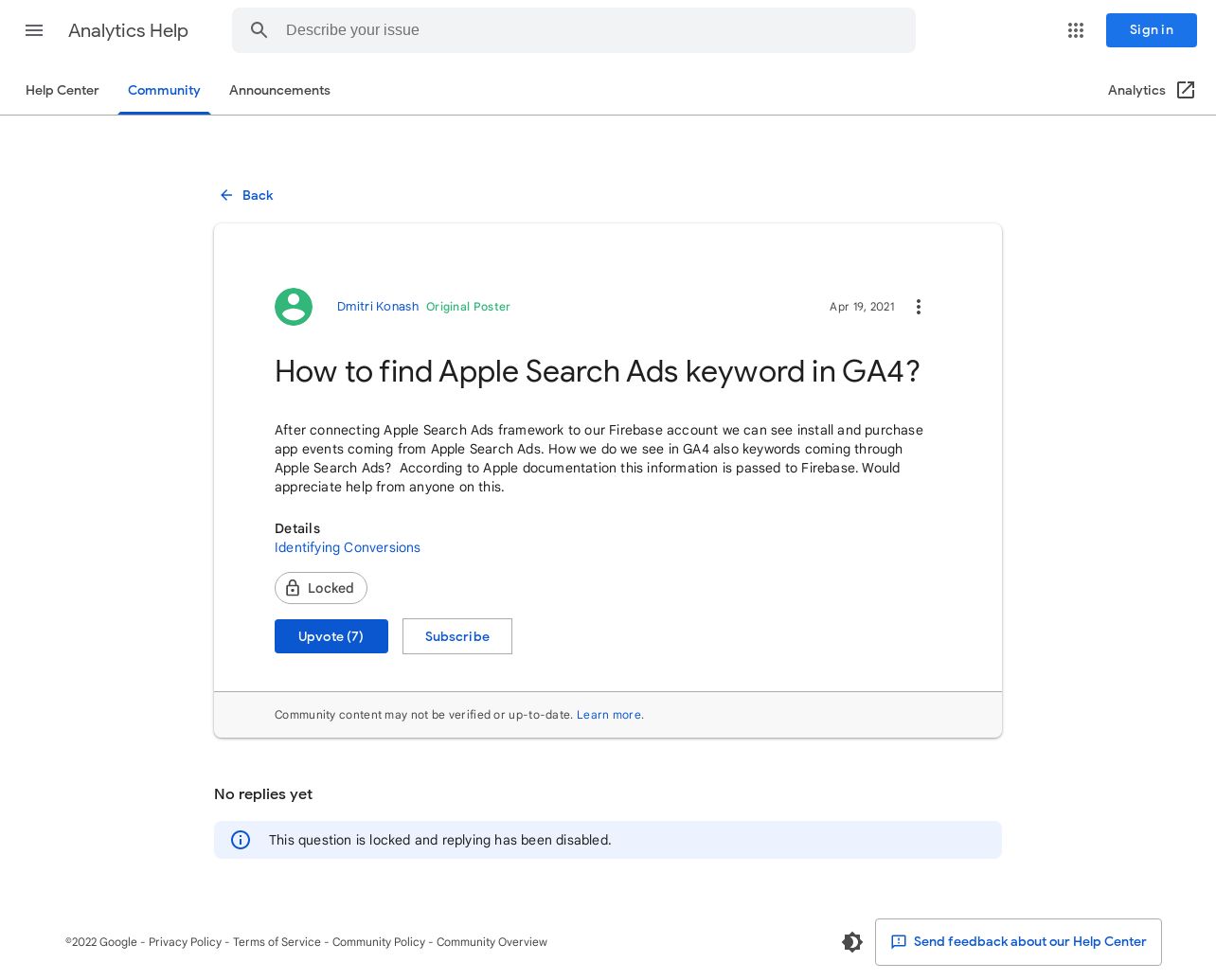The image size is (1216, 980).
Task: Click the Sign in button
Action: [x=1152, y=30]
